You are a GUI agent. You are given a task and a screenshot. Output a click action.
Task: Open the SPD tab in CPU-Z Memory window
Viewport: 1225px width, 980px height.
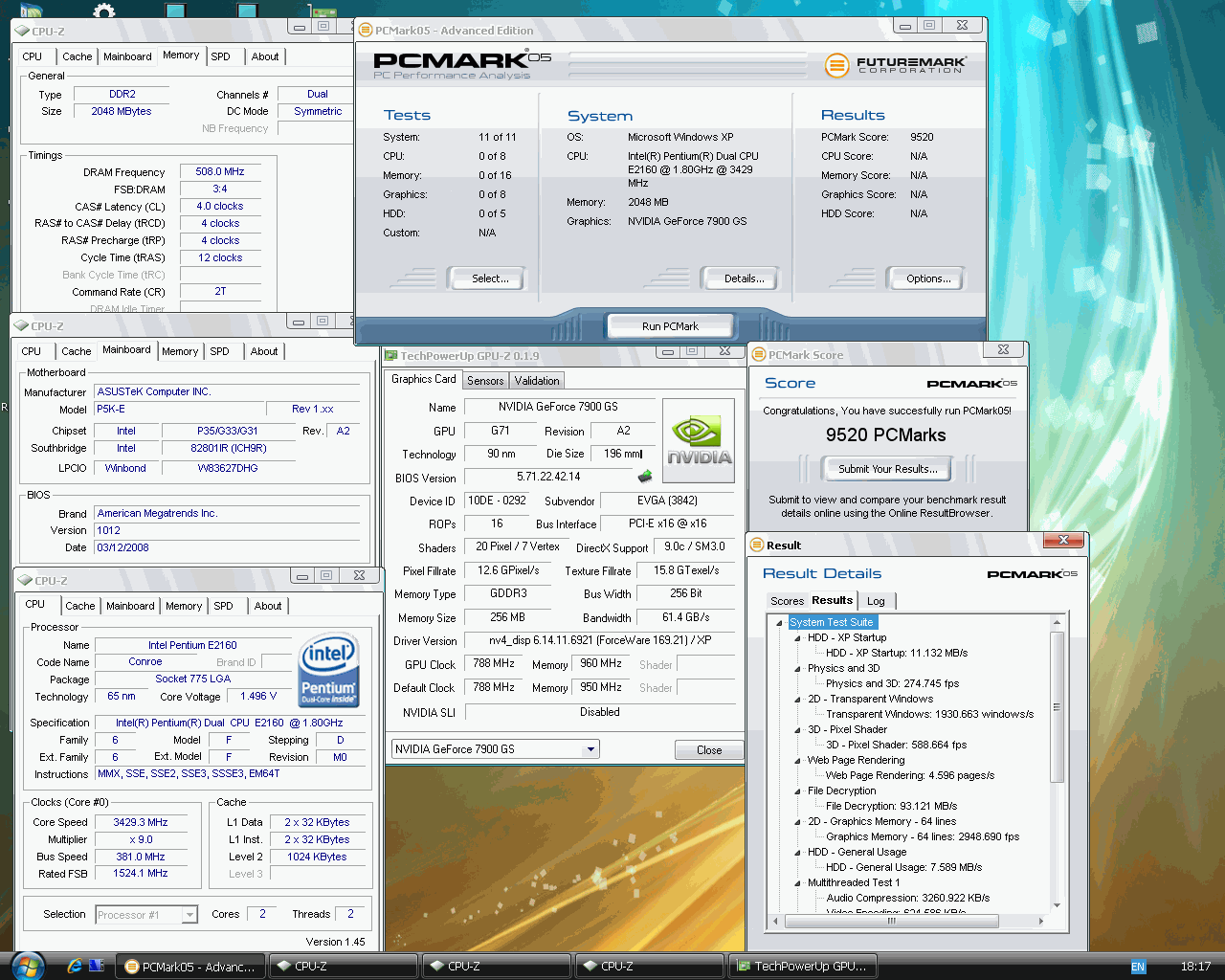tap(221, 56)
